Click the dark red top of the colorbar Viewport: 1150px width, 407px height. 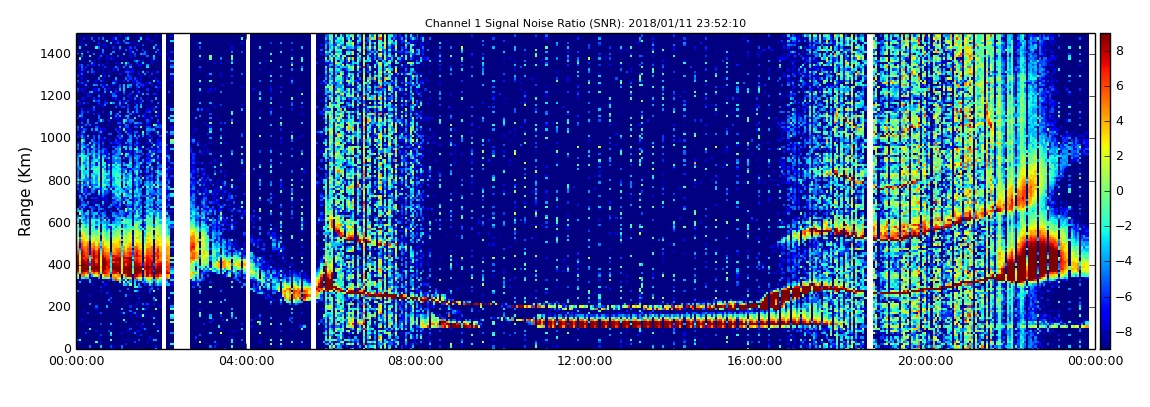click(1105, 40)
